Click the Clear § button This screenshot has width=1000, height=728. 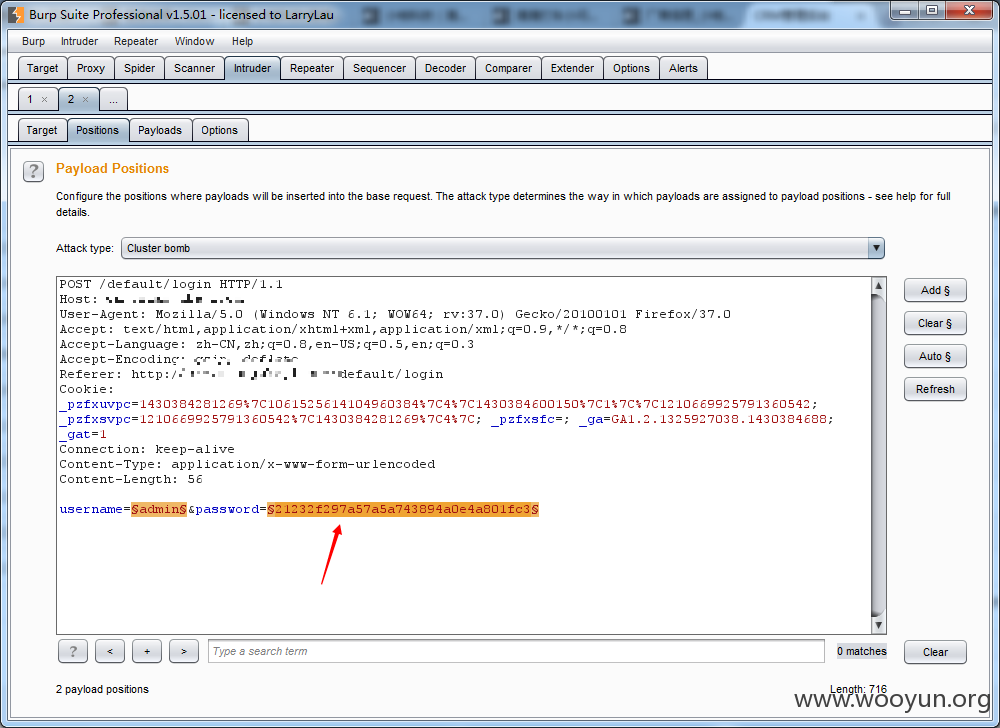click(x=935, y=323)
